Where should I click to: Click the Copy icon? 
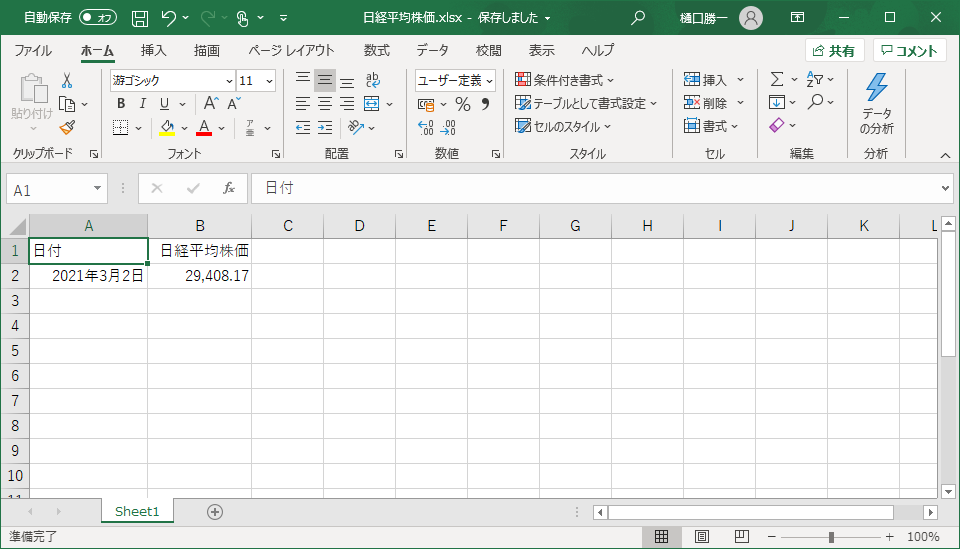click(67, 104)
